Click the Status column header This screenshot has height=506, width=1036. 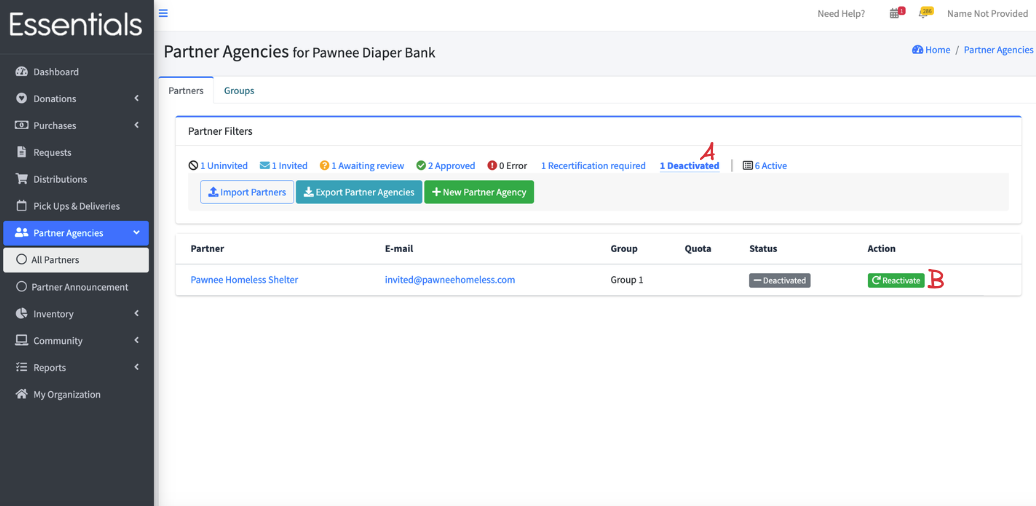(763, 249)
